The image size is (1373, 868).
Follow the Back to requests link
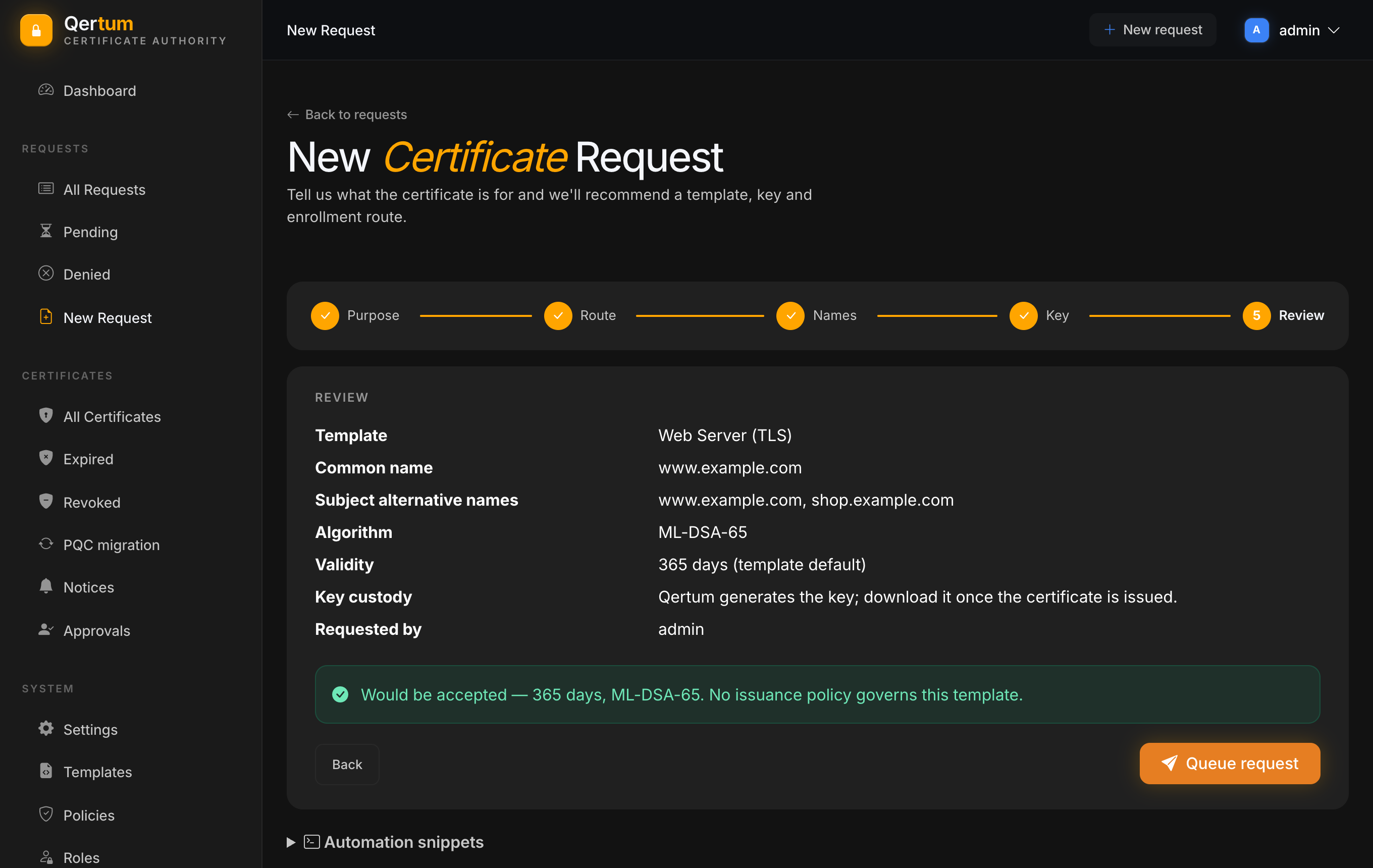(347, 115)
